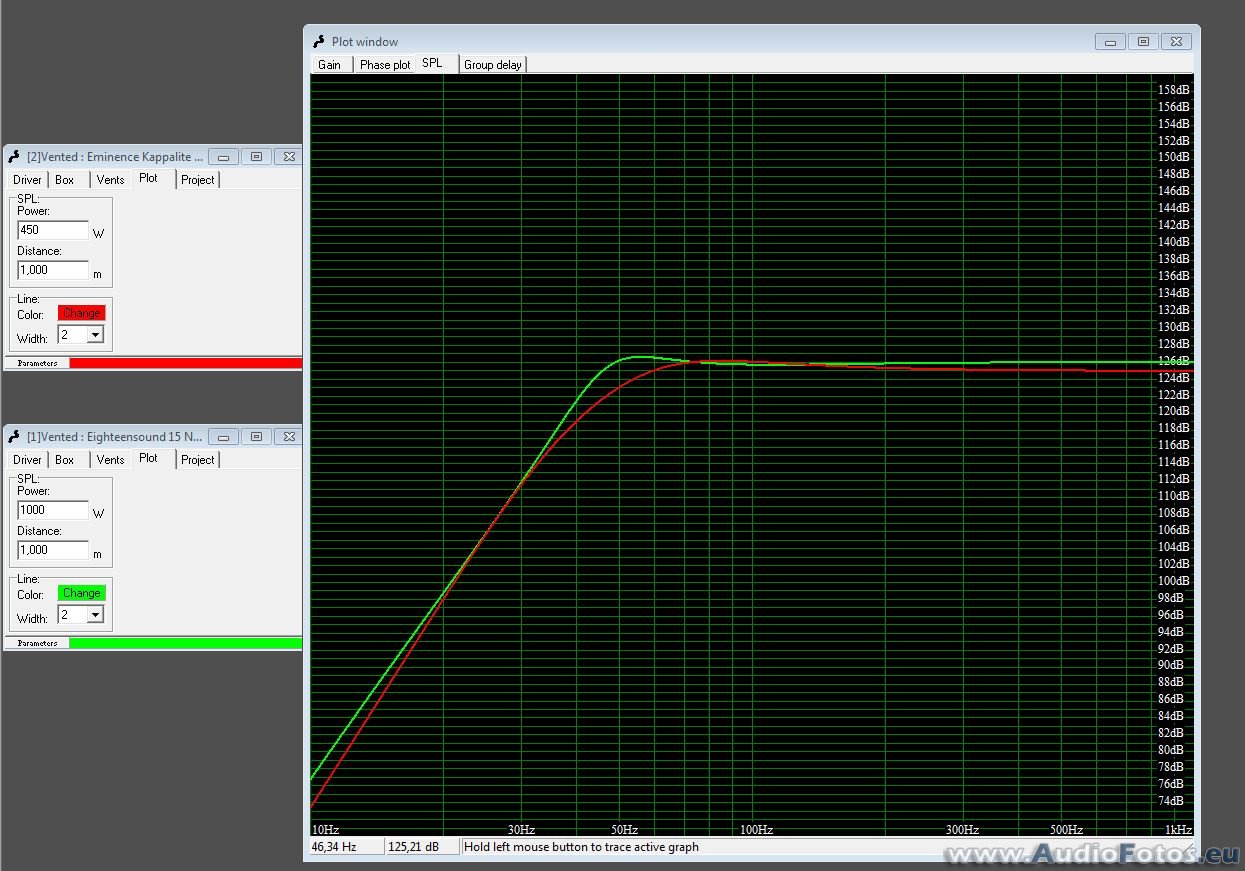
Task: Open the Phase plot tab
Action: tap(385, 65)
